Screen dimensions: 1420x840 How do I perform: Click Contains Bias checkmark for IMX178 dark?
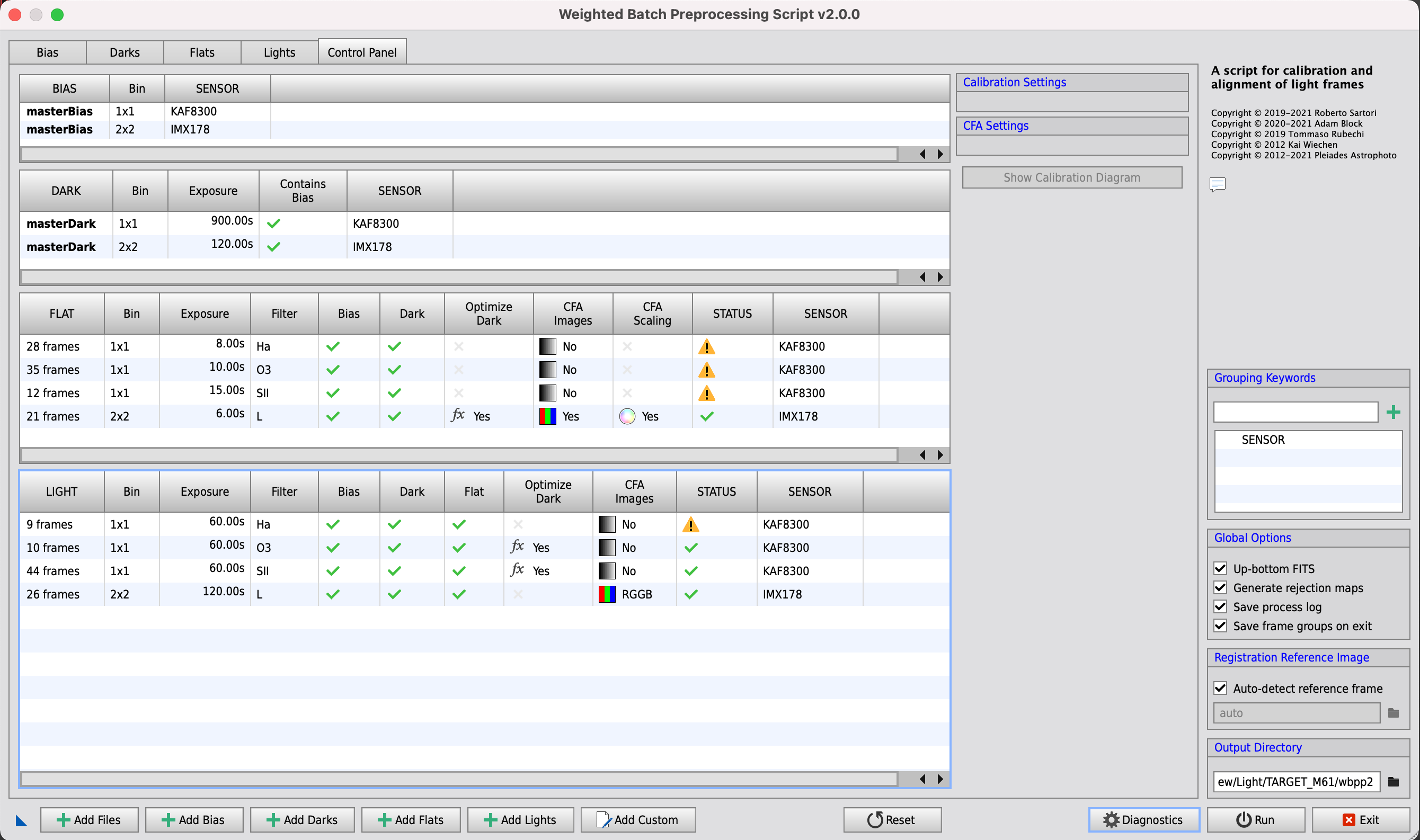point(274,247)
